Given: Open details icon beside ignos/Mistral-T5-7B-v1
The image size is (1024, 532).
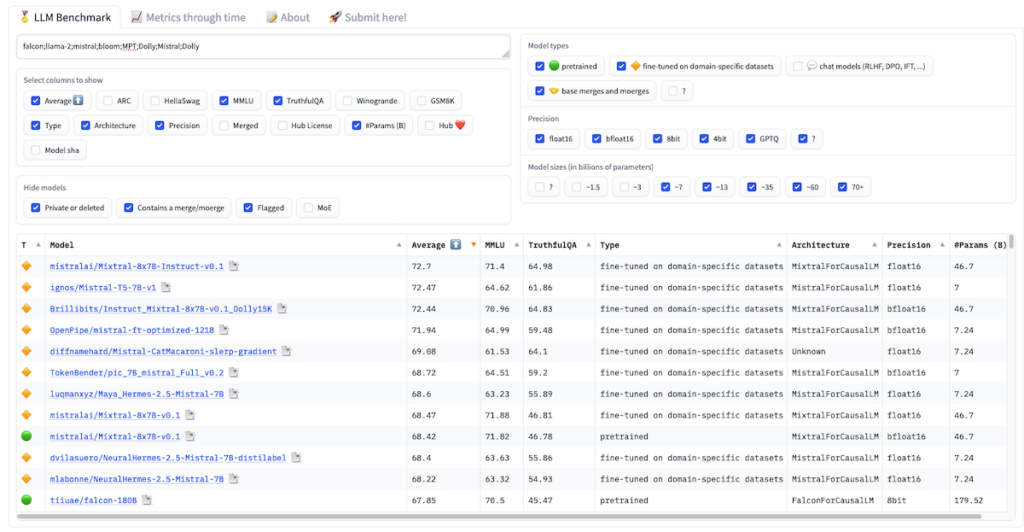Looking at the screenshot, I should [166, 287].
